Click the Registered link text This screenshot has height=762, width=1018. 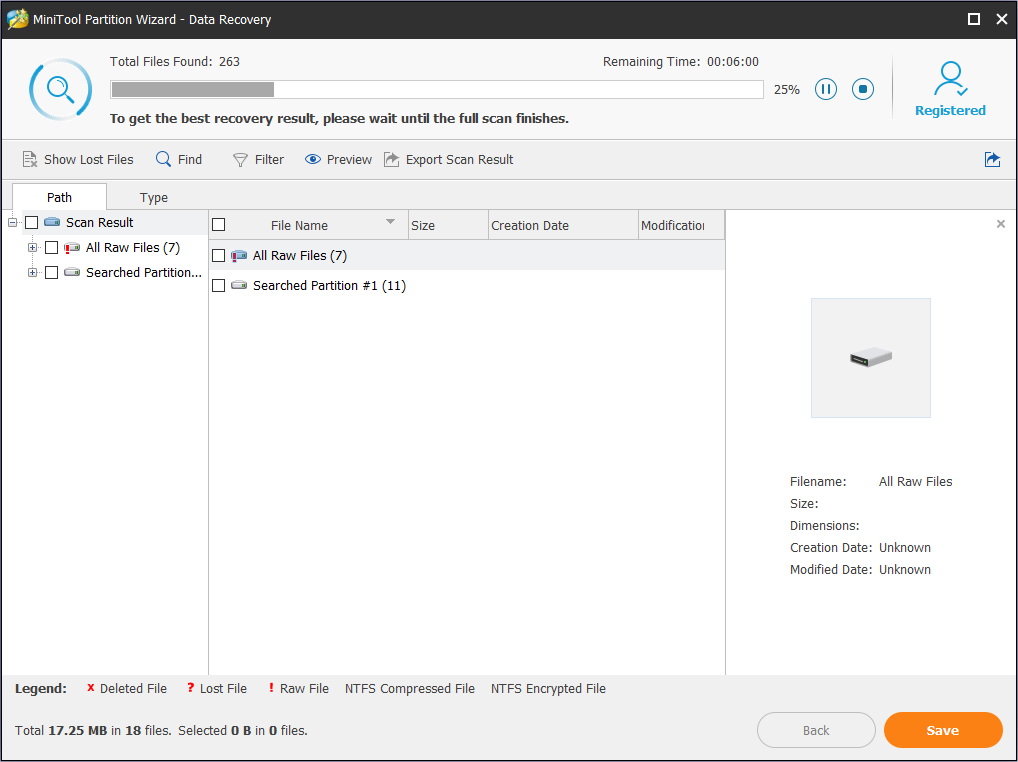(950, 110)
